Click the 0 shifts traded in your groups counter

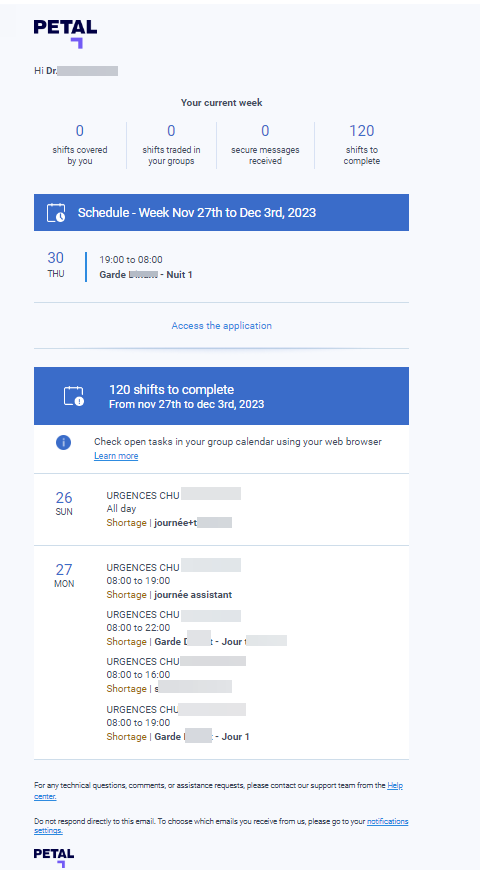coord(171,145)
